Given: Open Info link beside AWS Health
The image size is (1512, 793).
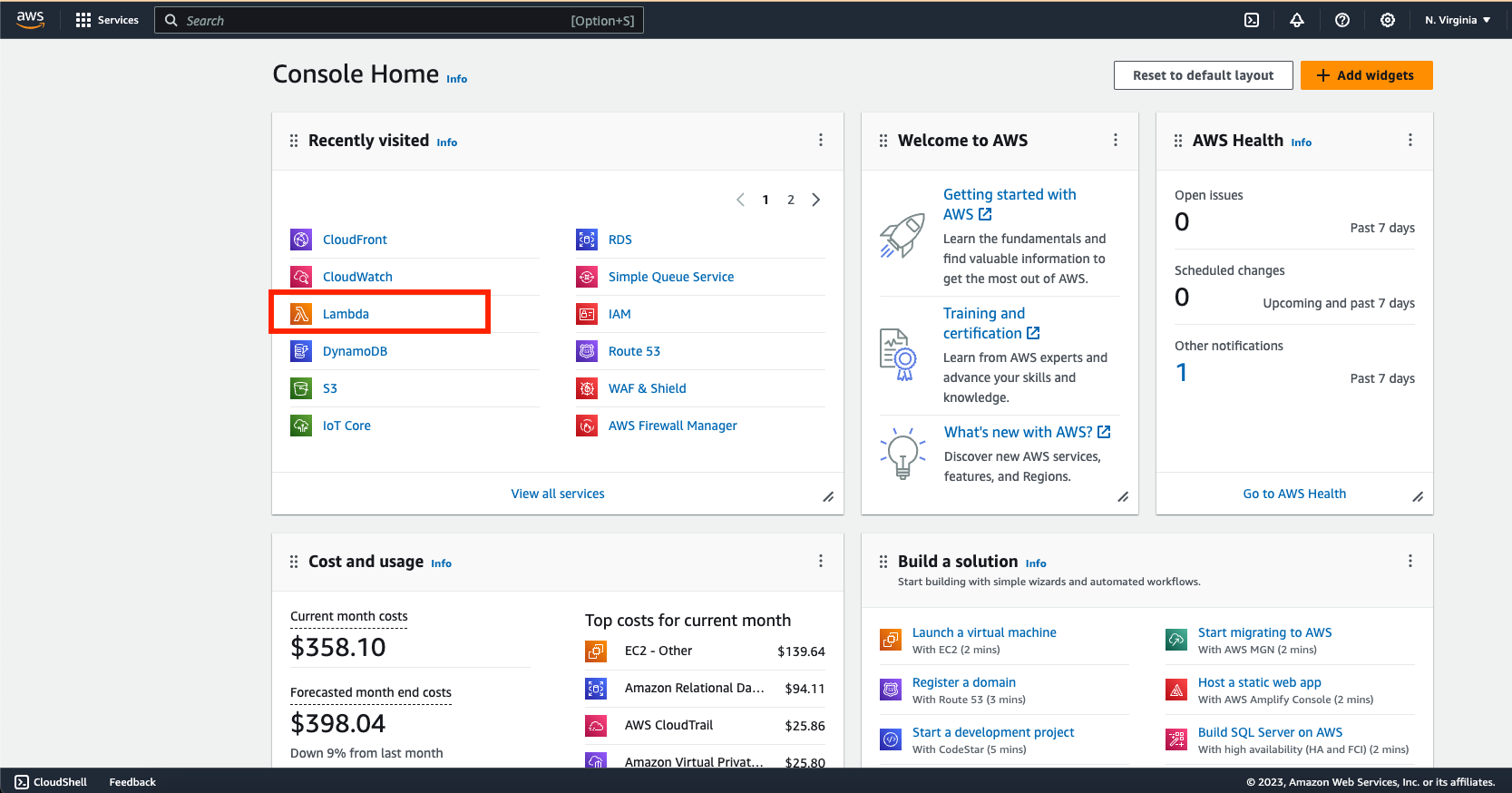Looking at the screenshot, I should point(1302,142).
